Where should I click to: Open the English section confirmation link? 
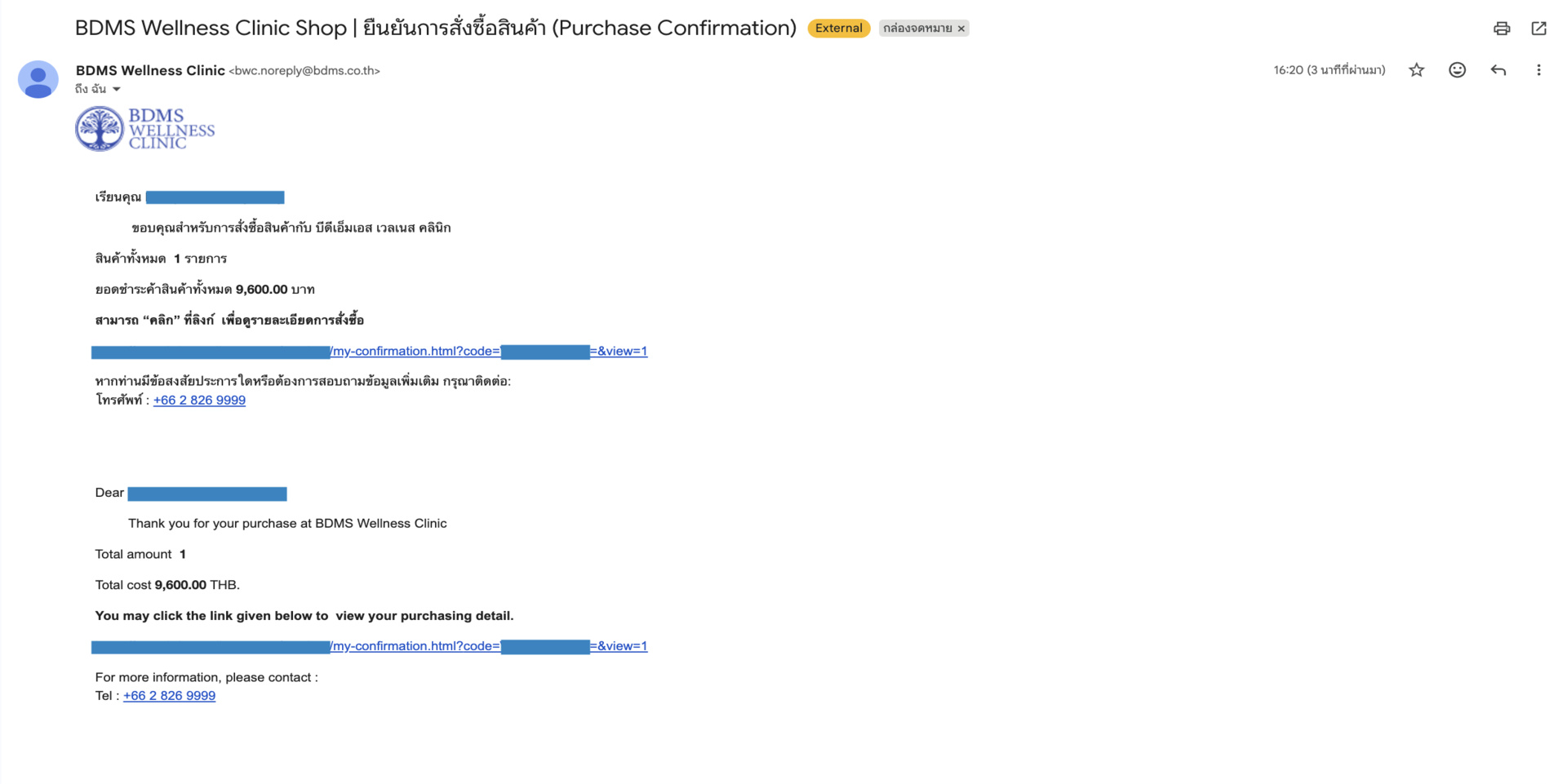point(369,646)
